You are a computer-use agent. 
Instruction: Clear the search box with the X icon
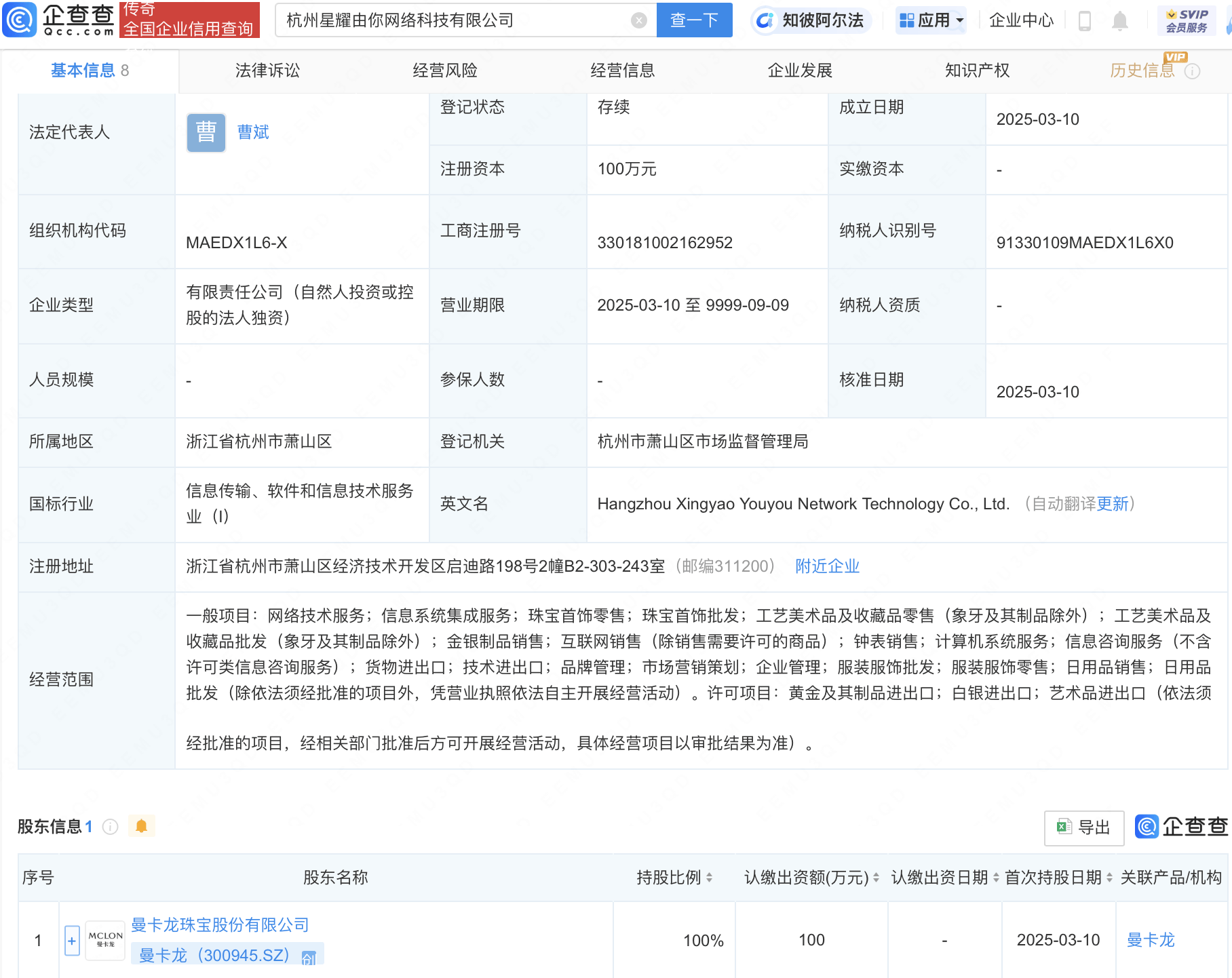click(x=638, y=20)
